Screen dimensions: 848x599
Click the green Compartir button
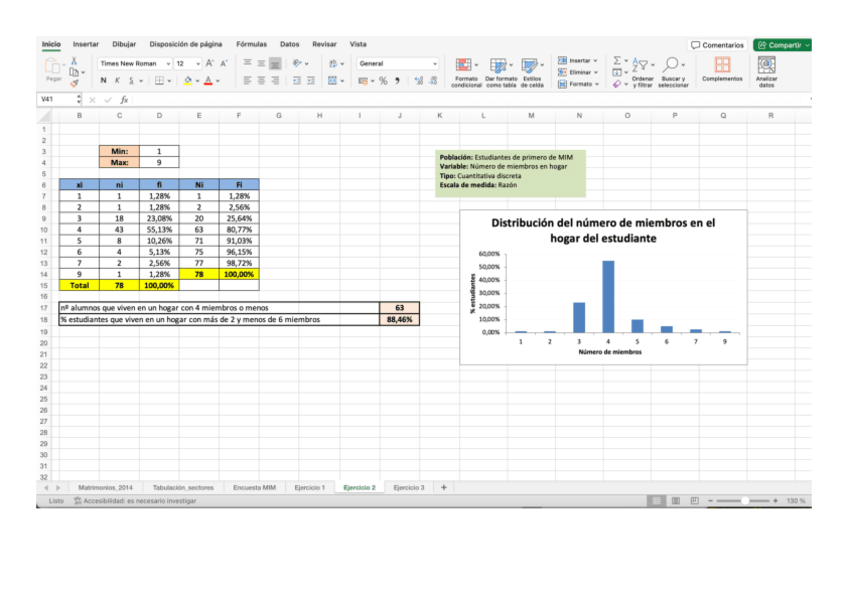coord(782,45)
